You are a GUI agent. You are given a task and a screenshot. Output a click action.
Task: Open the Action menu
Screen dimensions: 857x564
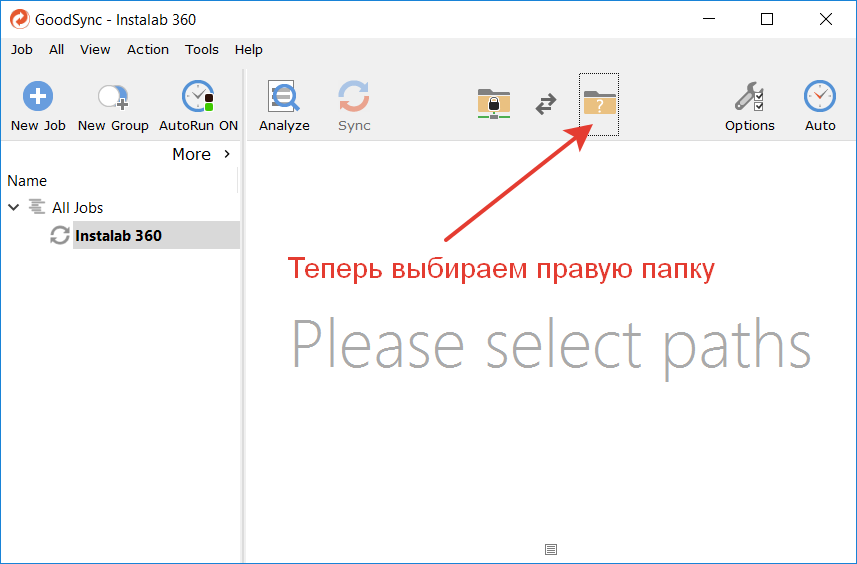pyautogui.click(x=148, y=50)
